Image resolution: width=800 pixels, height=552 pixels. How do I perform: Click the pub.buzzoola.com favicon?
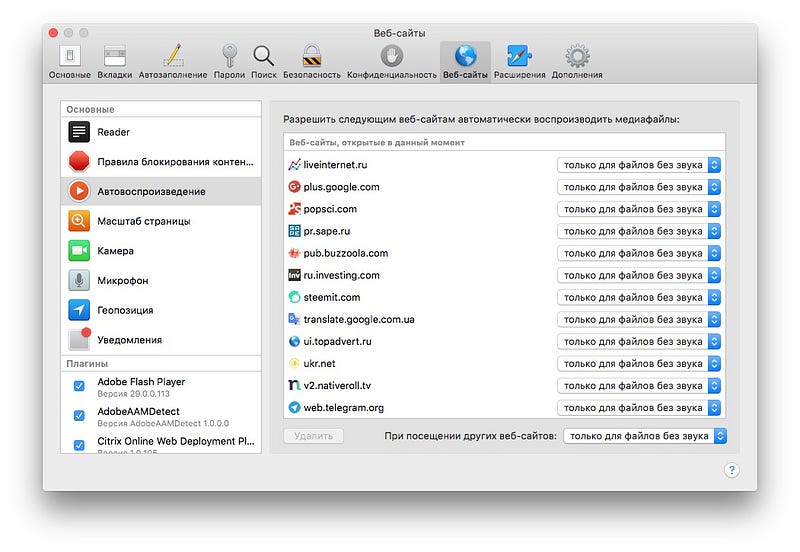[294, 253]
